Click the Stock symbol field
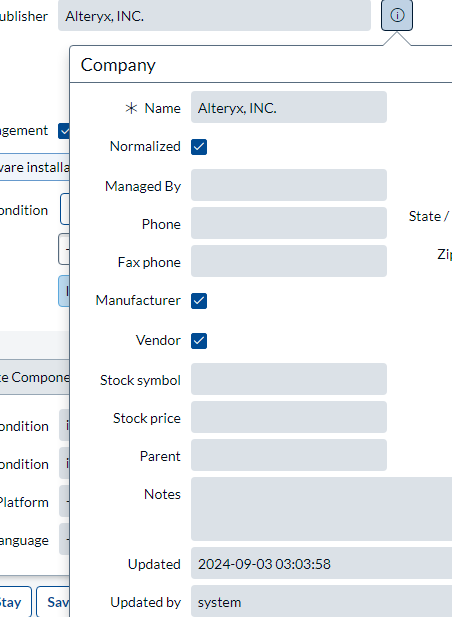The width and height of the screenshot is (452, 617). point(289,379)
